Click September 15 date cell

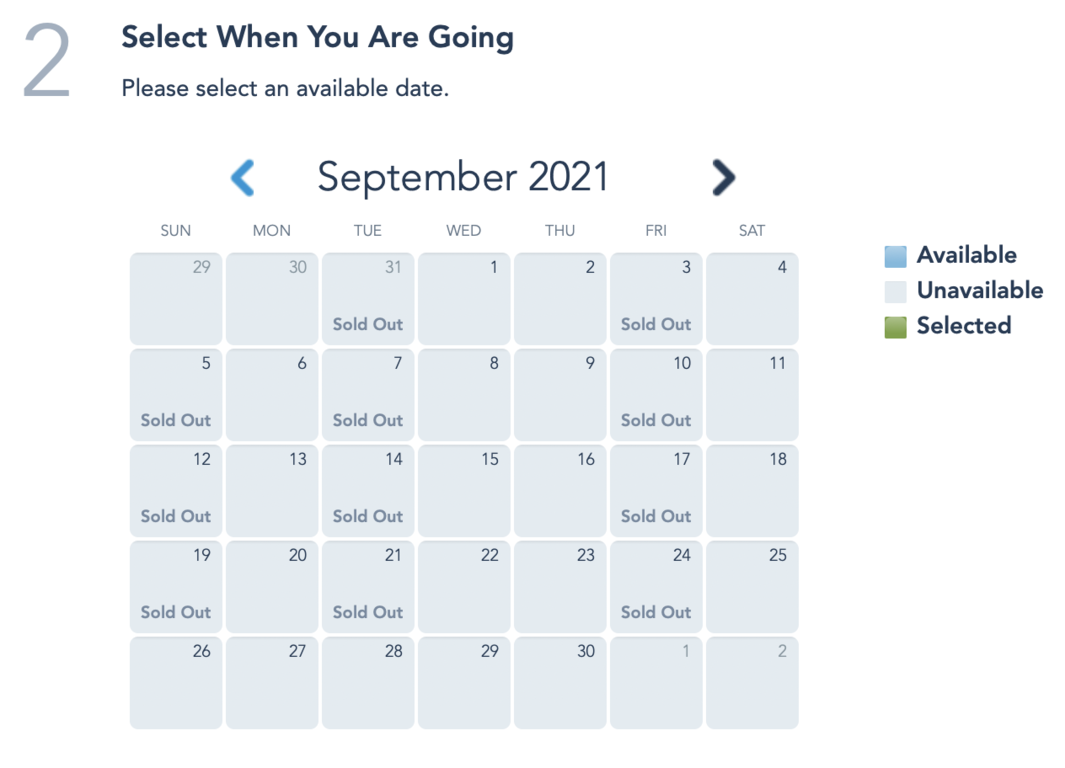(x=464, y=490)
